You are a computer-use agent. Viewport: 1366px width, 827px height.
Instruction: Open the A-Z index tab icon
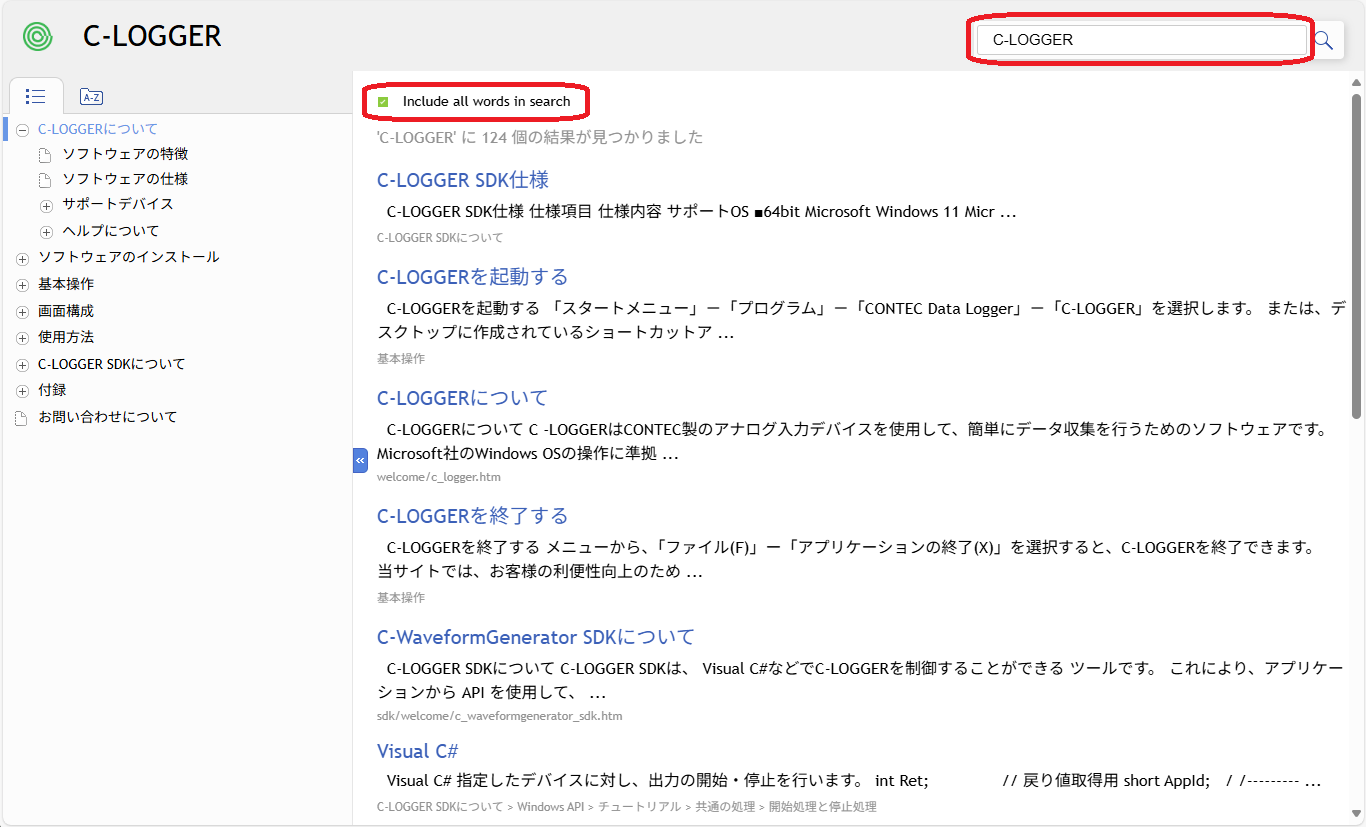click(x=91, y=97)
